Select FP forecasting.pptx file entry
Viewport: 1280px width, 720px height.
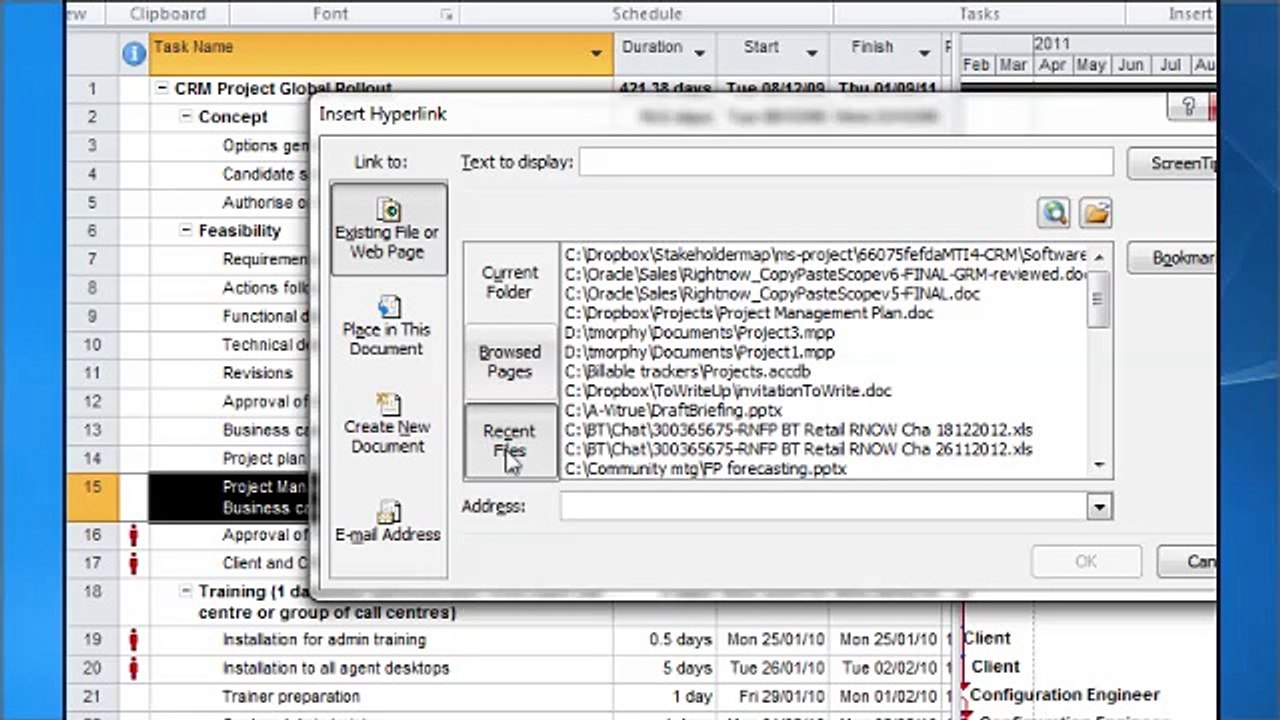pyautogui.click(x=705, y=468)
